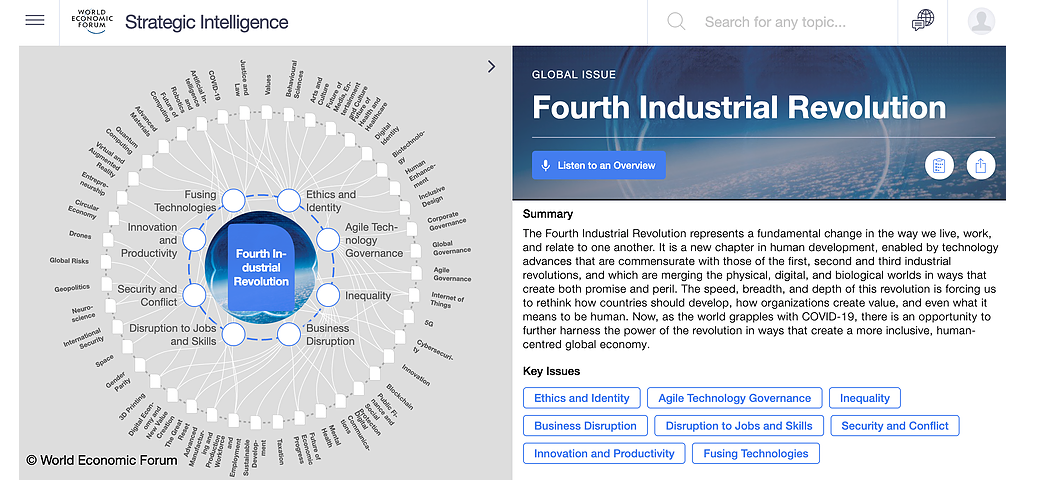Select Ethics and Identity key issue tag

(x=581, y=399)
